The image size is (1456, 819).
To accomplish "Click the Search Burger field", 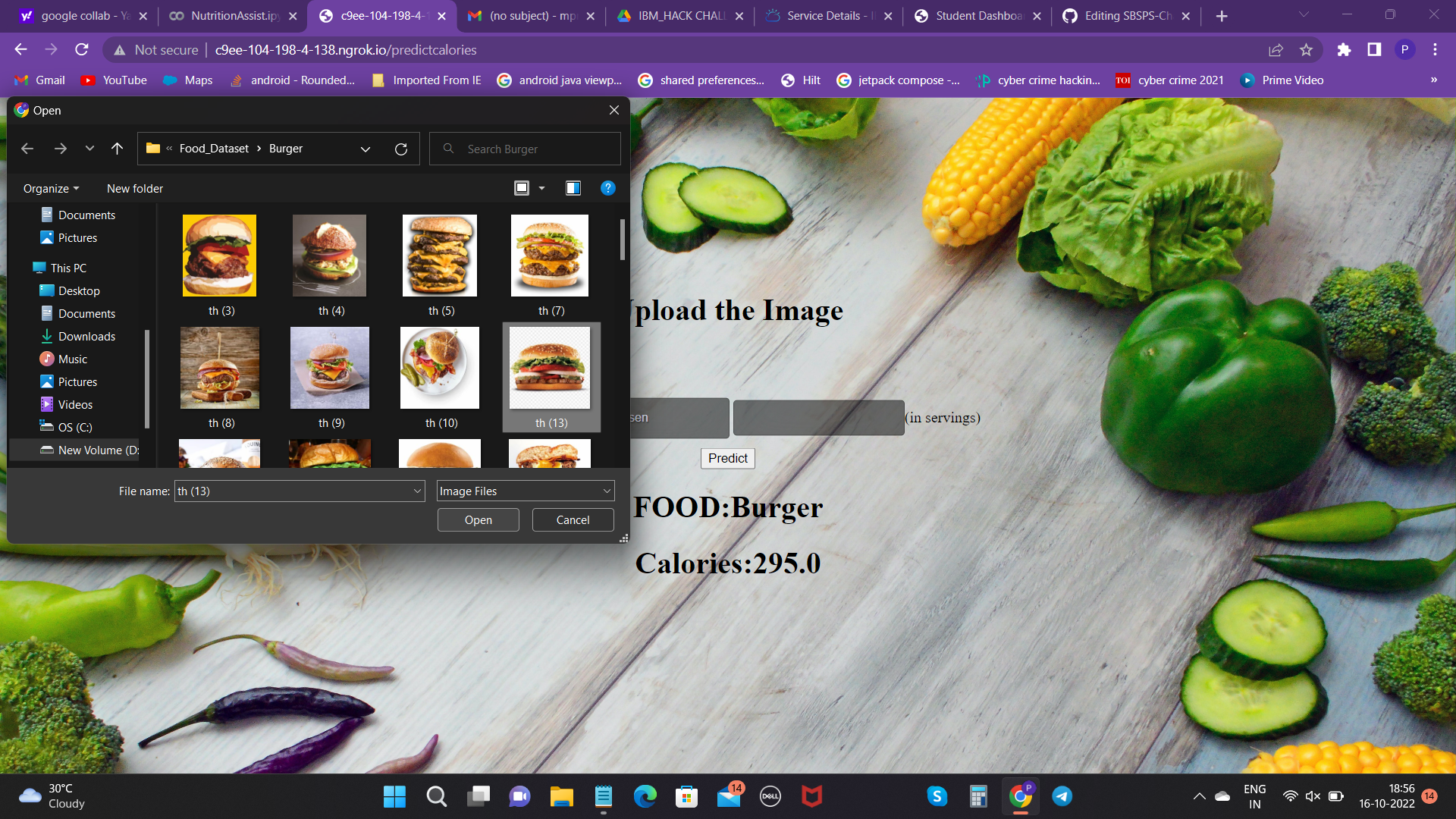I will pos(525,149).
